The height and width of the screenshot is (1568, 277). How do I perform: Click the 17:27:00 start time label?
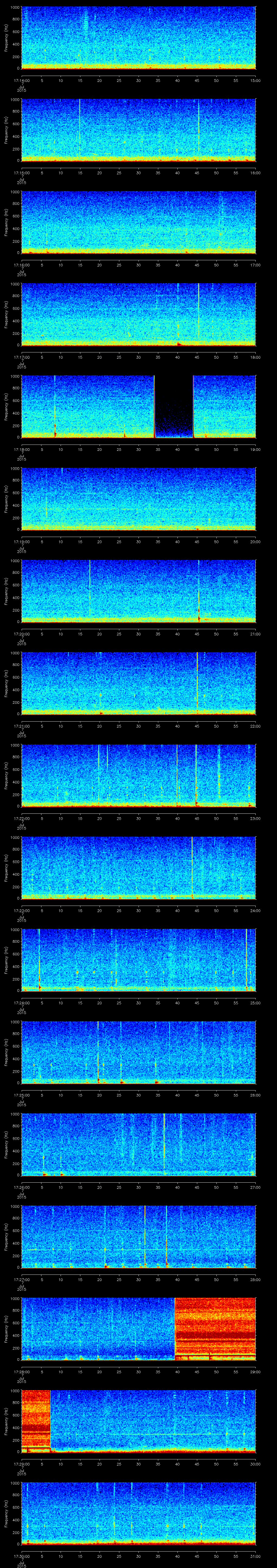21,1279
